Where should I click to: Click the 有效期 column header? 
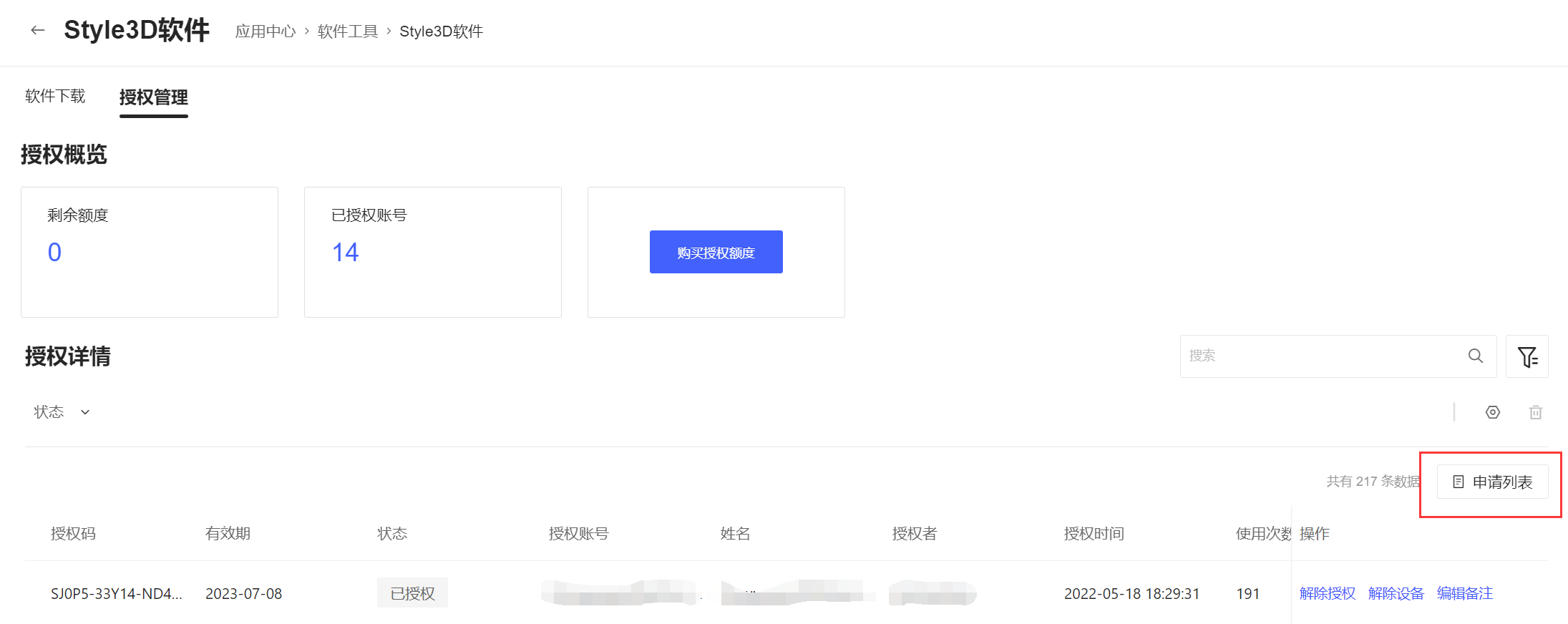[x=228, y=534]
